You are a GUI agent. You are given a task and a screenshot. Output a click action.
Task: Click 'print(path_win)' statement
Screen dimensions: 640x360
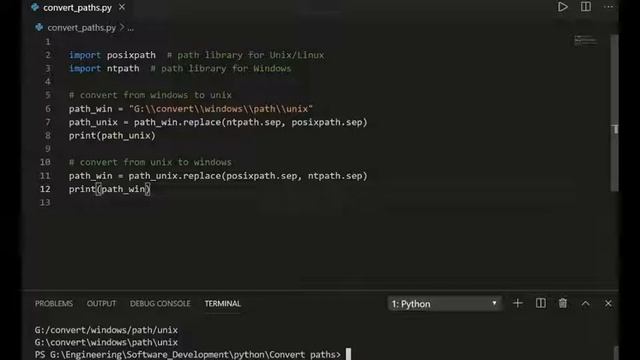[109, 189]
